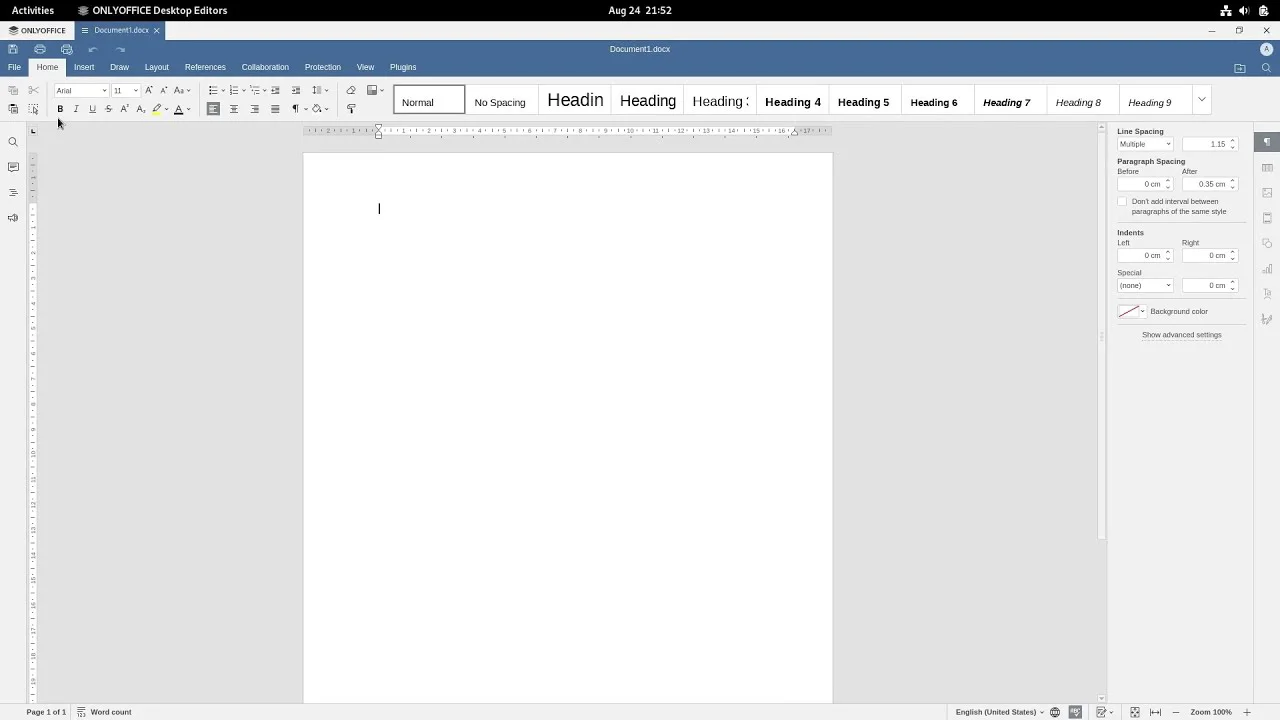This screenshot has height=720, width=1280.
Task: Click the print icon in title toolbar
Action: [40, 49]
